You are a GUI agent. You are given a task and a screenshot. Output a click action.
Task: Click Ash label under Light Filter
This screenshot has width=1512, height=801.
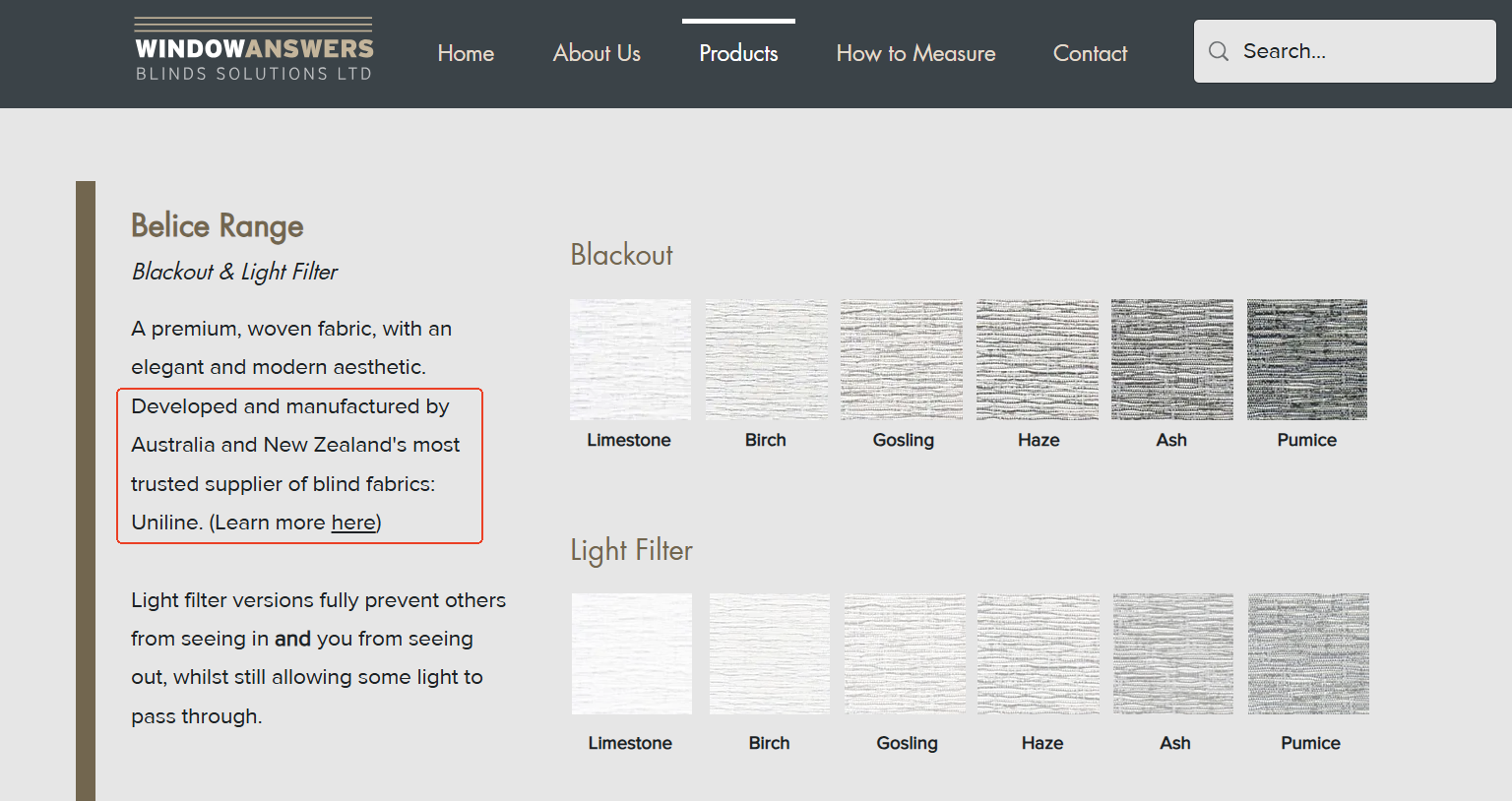(x=1175, y=743)
